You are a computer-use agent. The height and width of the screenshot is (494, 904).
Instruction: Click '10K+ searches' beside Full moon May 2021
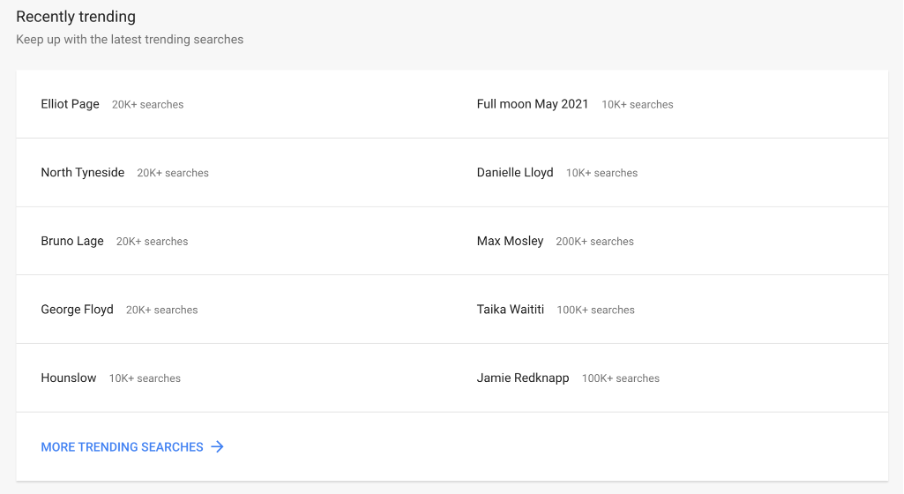pos(637,105)
